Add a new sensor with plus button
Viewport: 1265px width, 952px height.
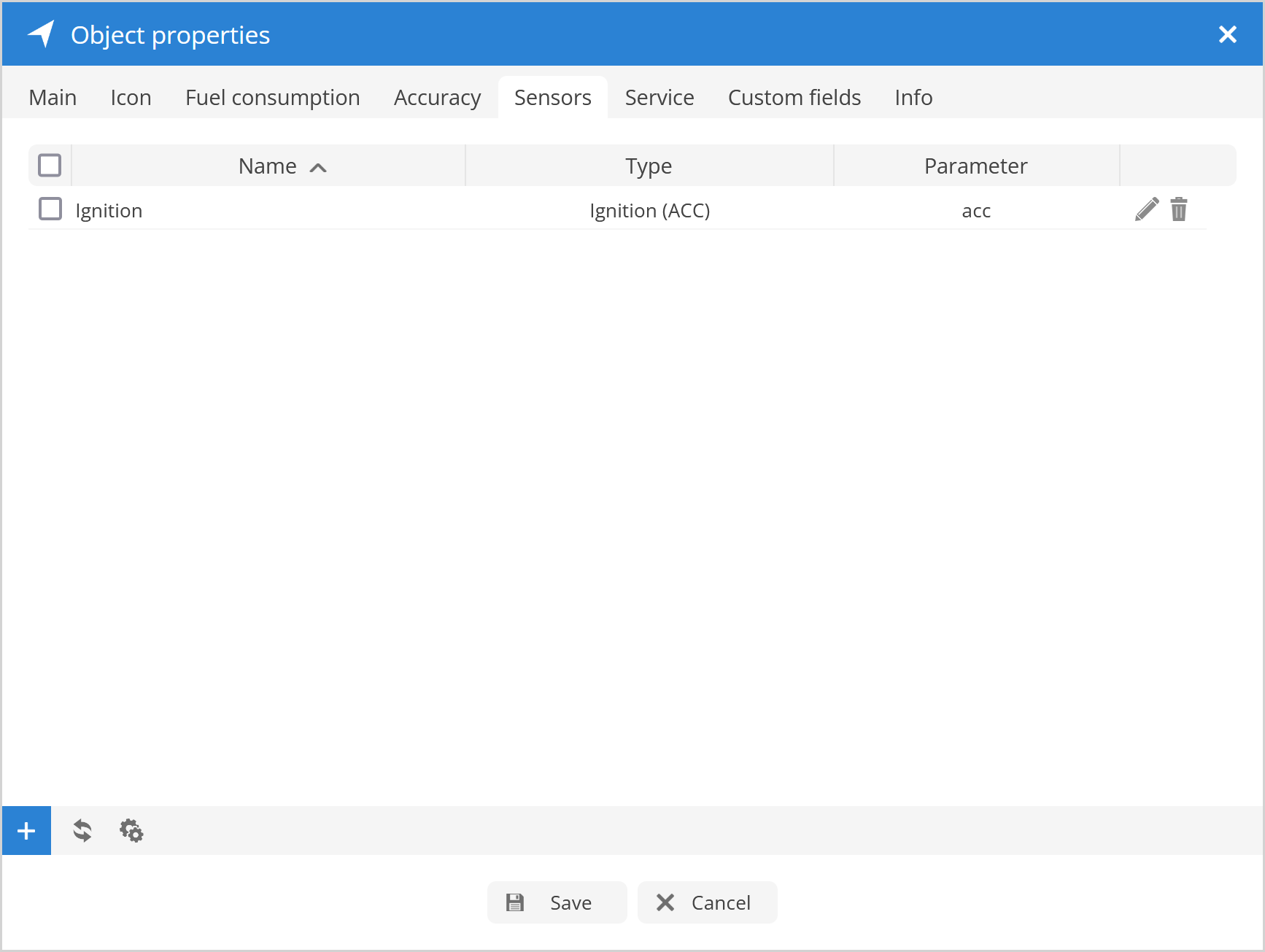(x=26, y=830)
